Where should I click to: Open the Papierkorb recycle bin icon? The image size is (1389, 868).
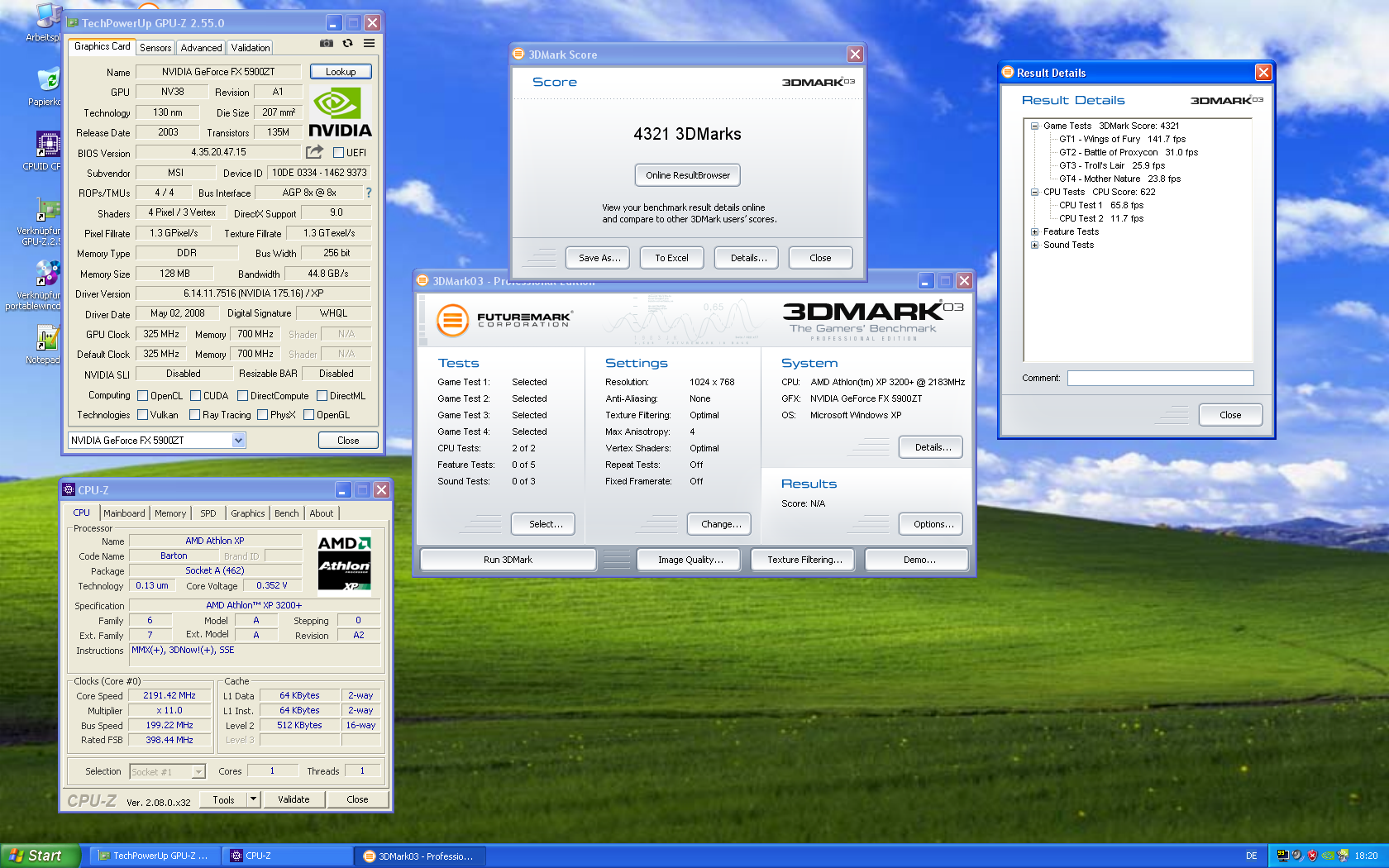tap(46, 87)
